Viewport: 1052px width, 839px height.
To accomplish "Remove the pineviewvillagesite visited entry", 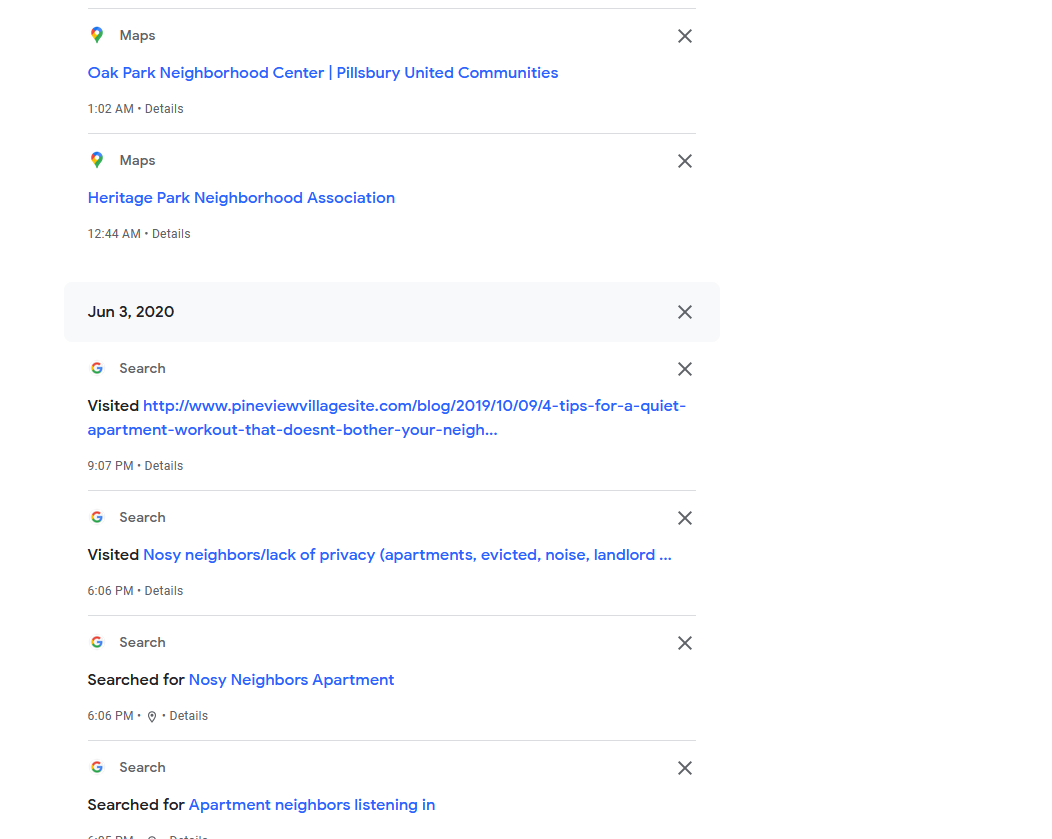I will (685, 369).
